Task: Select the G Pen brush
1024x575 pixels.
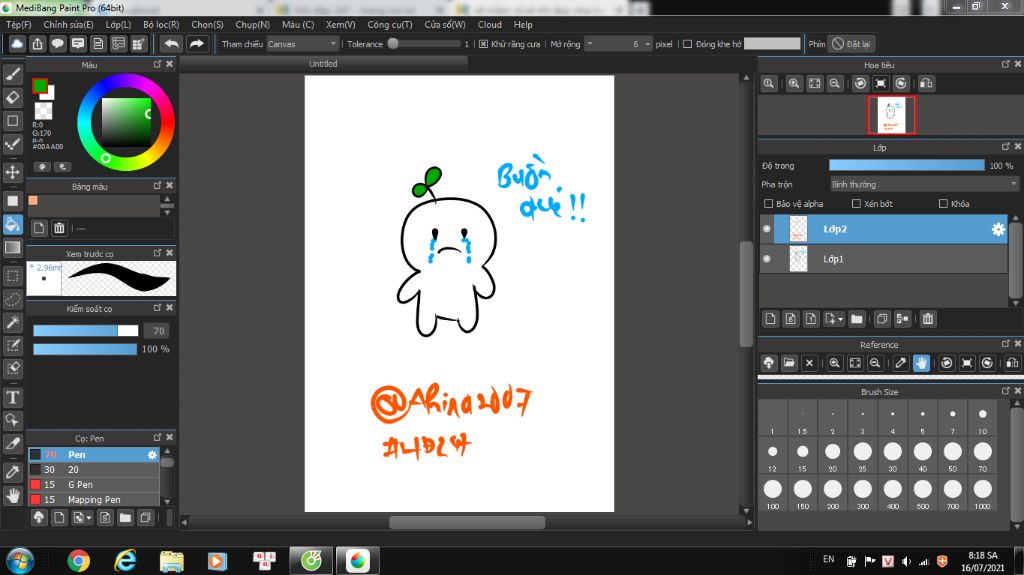Action: 80,484
